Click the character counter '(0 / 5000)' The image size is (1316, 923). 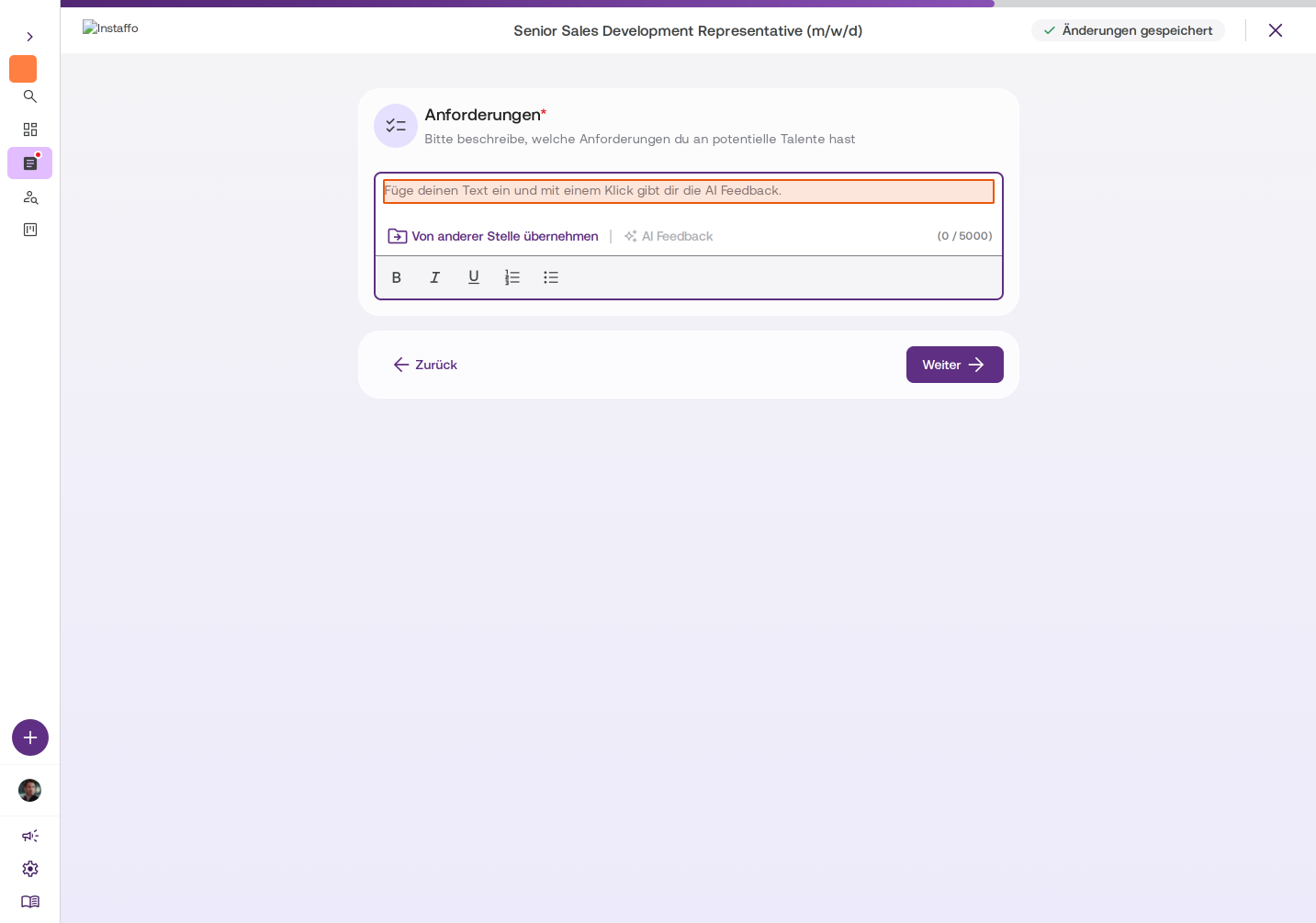964,236
